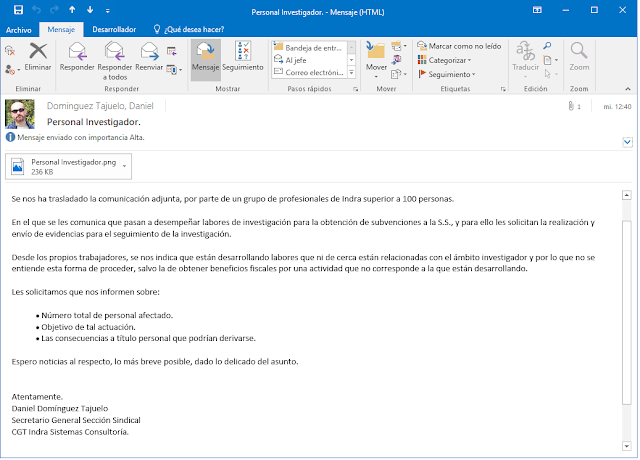Click the bullet 'Número total de personal afectado.'
640x460 pixels.
pos(107,315)
